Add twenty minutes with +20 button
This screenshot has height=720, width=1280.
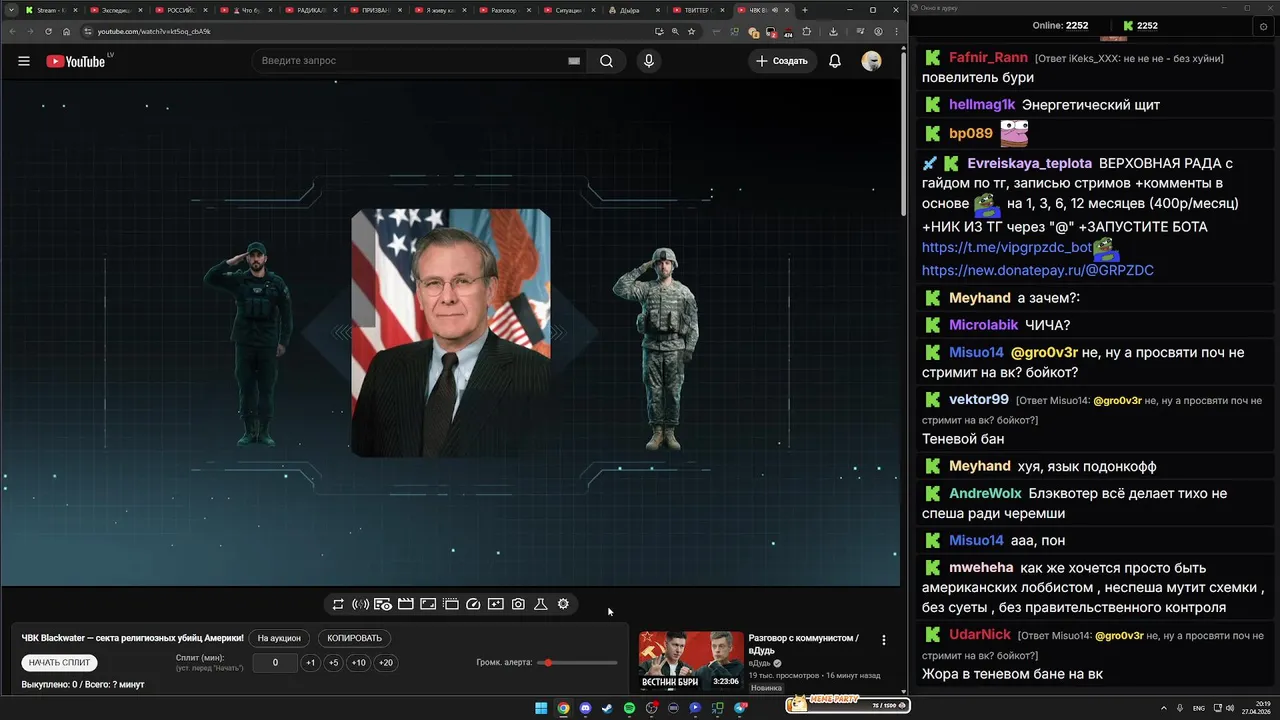[385, 662]
